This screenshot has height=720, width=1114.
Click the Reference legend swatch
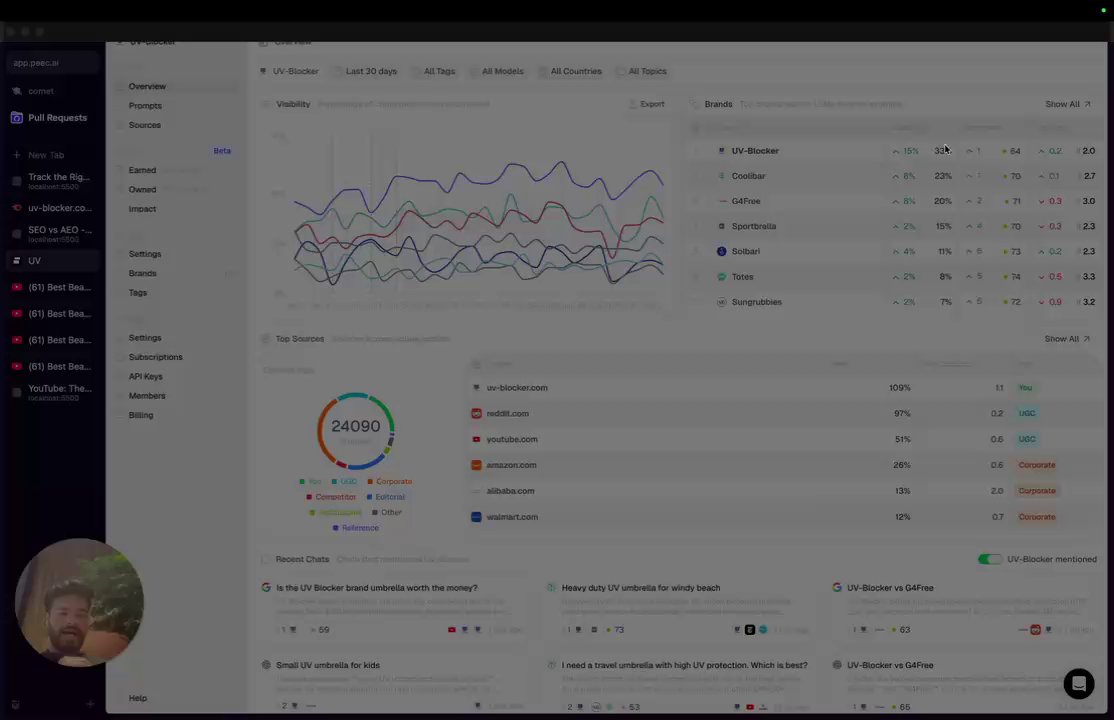335,528
